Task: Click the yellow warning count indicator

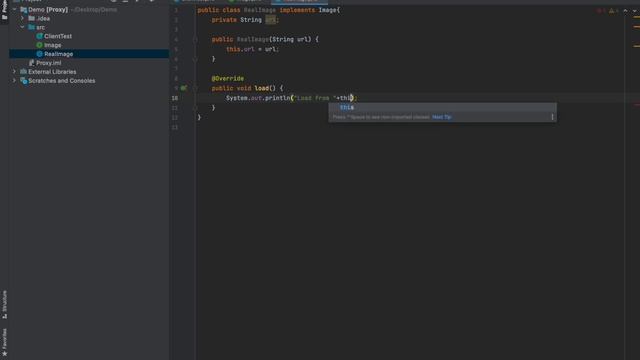Action: tap(613, 11)
